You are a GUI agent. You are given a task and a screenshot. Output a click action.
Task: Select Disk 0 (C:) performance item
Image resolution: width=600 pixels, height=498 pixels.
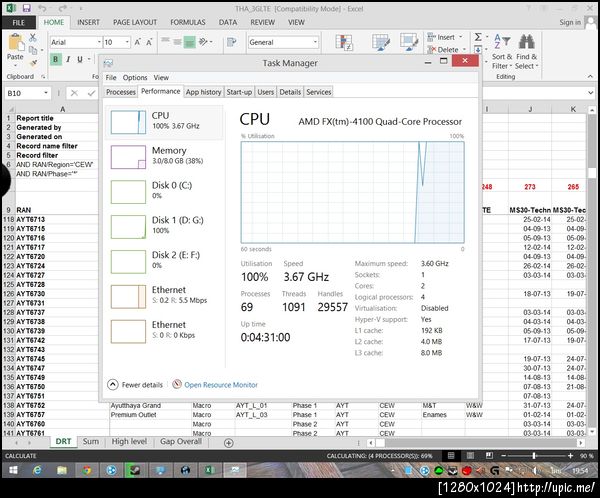click(165, 191)
